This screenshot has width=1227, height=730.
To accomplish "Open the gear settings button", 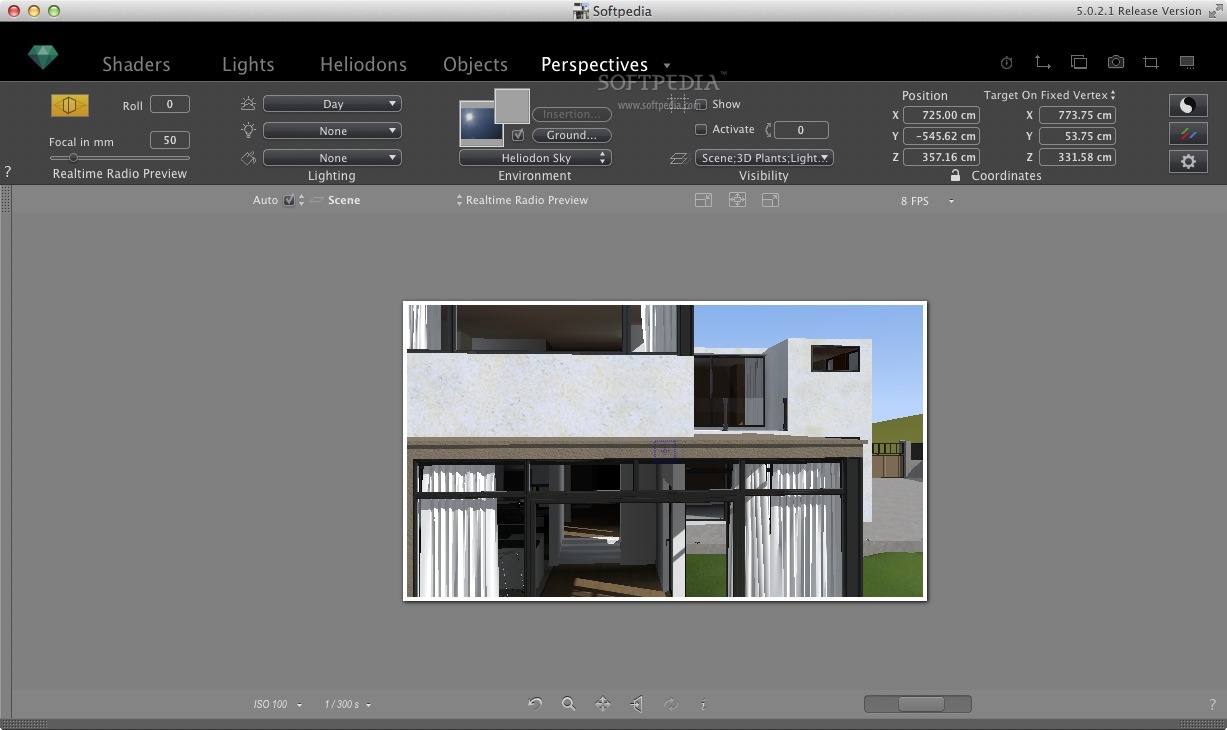I will point(1187,161).
